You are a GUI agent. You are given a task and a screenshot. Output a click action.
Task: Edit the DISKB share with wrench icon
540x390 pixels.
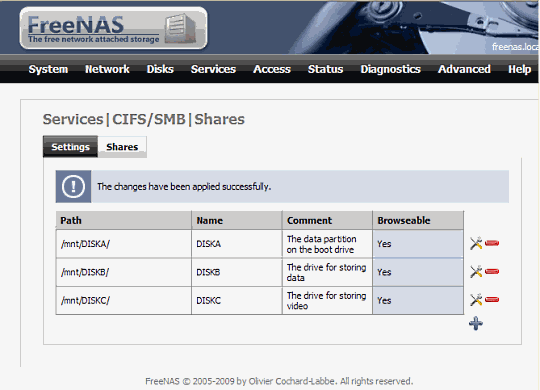476,272
